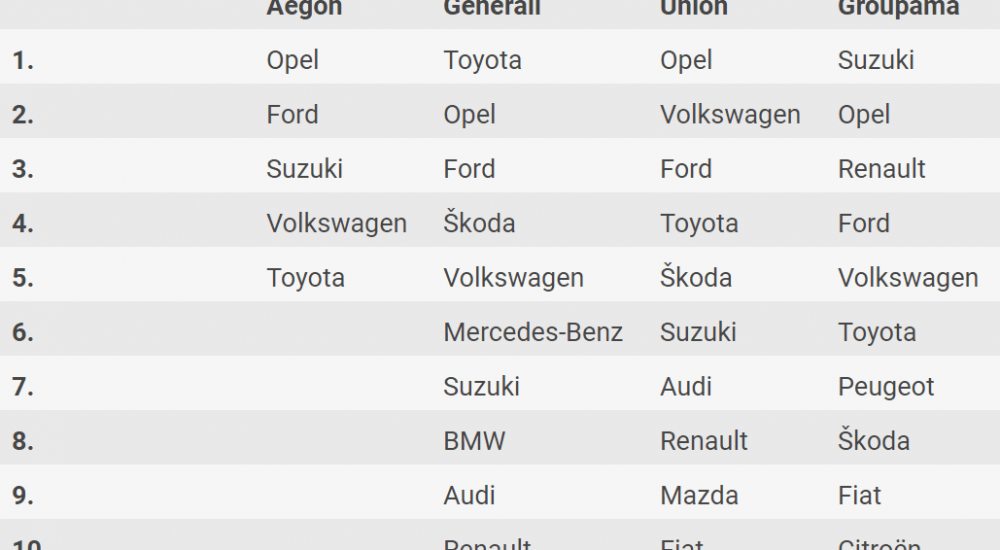Select row number 8

23,441
